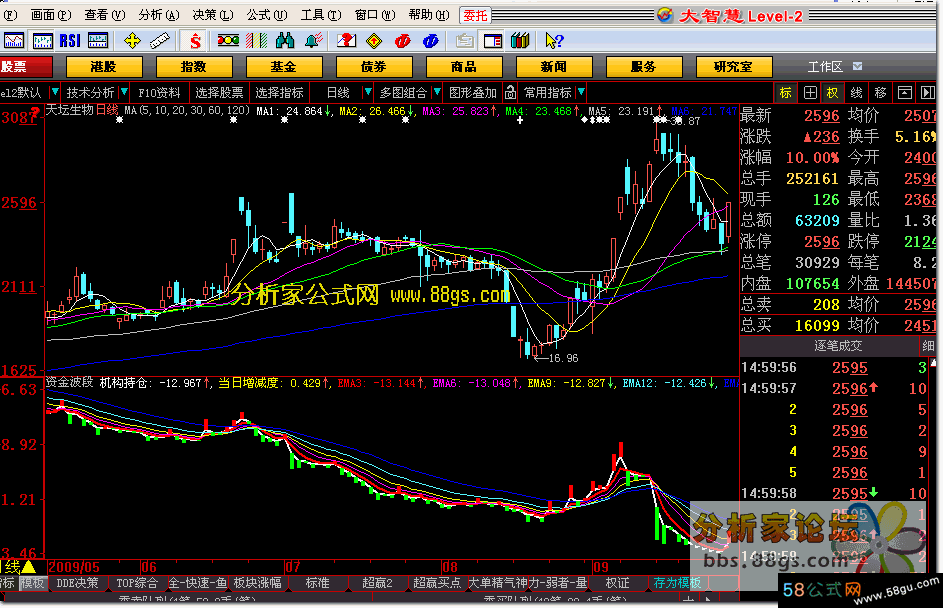Screen dimensions: 943x608
Task: Go to the 债券 section
Action: (374, 67)
